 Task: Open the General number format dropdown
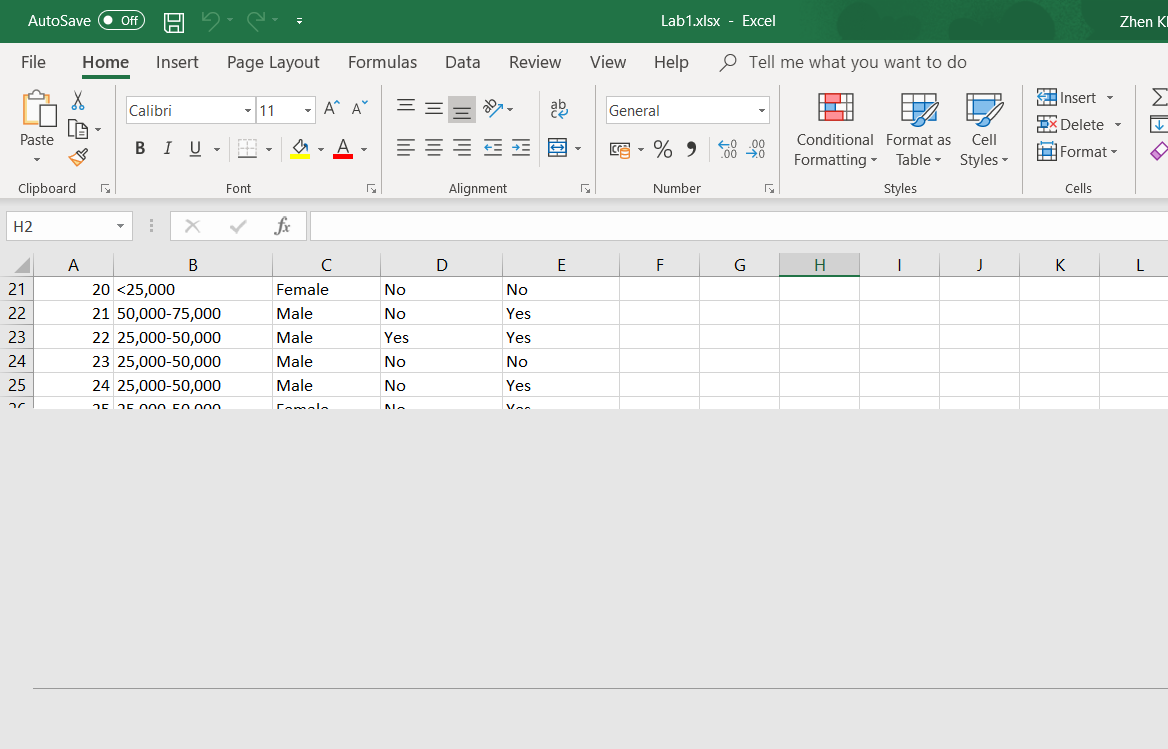click(x=762, y=111)
